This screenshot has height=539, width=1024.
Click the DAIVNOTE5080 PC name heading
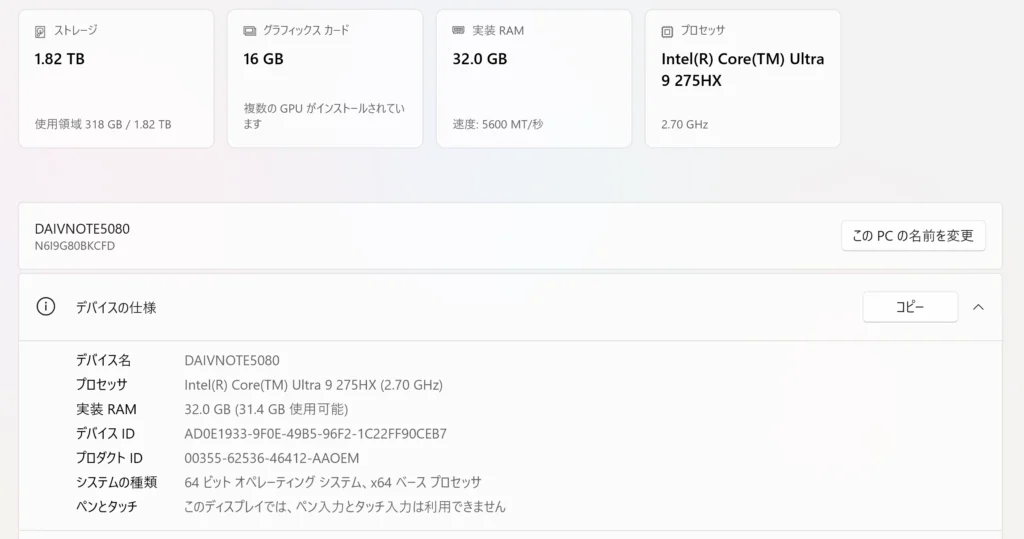(x=82, y=229)
